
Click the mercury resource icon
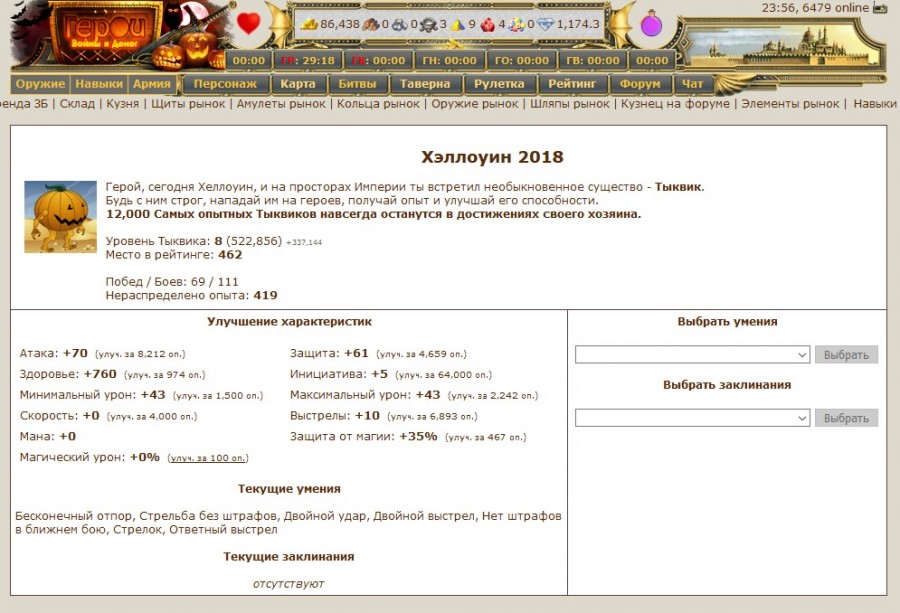click(x=428, y=25)
